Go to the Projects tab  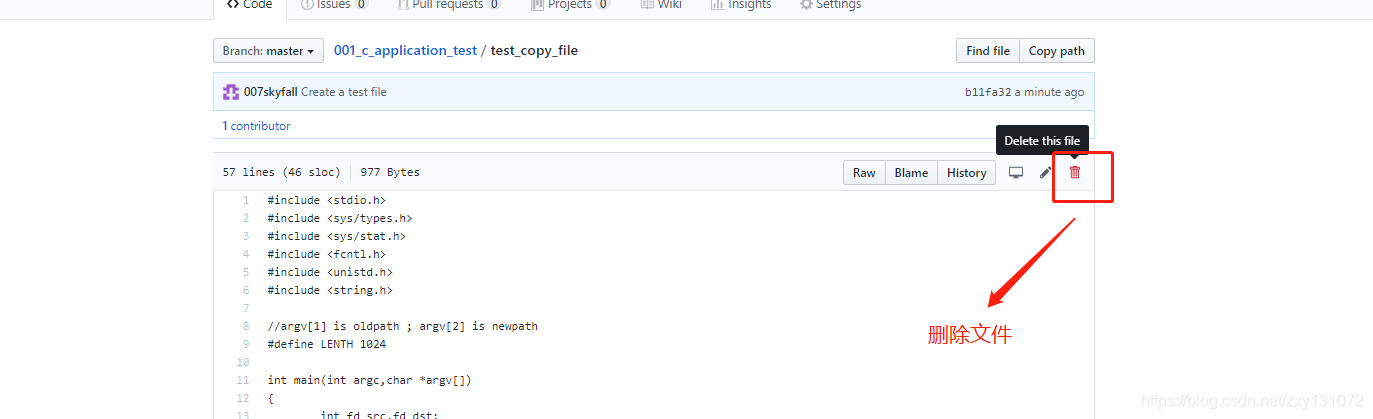(571, 5)
